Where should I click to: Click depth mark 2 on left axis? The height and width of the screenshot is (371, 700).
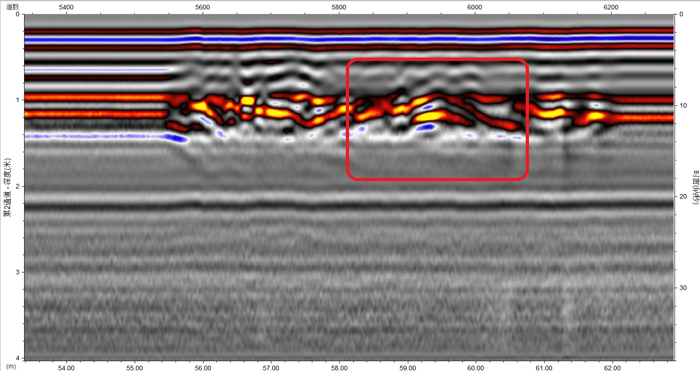[x=17, y=186]
